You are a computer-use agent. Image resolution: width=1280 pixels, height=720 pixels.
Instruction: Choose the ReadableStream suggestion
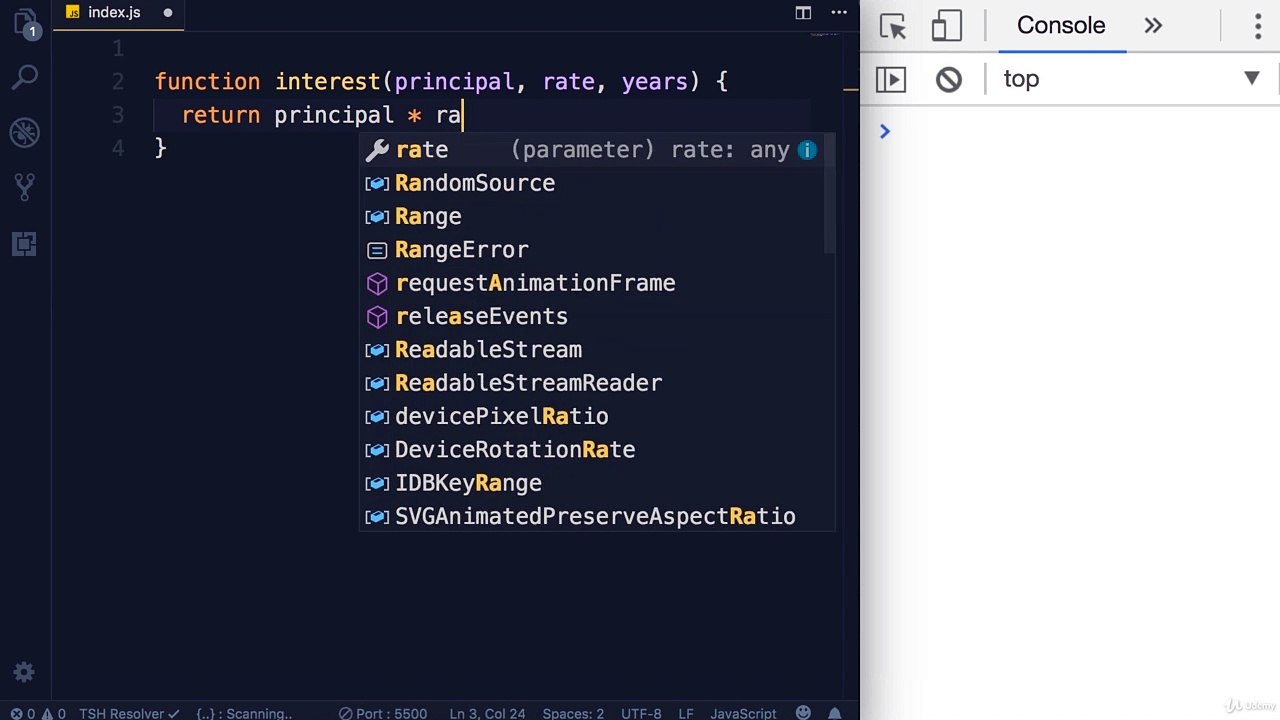pyautogui.click(x=592, y=350)
